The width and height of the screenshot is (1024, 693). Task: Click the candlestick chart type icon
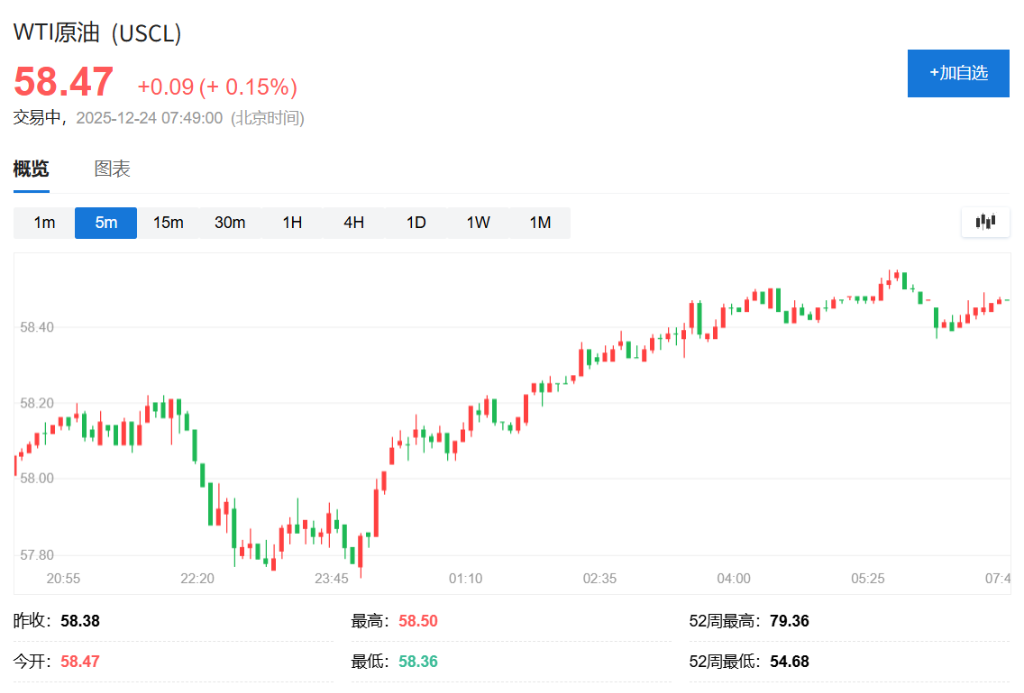985,222
